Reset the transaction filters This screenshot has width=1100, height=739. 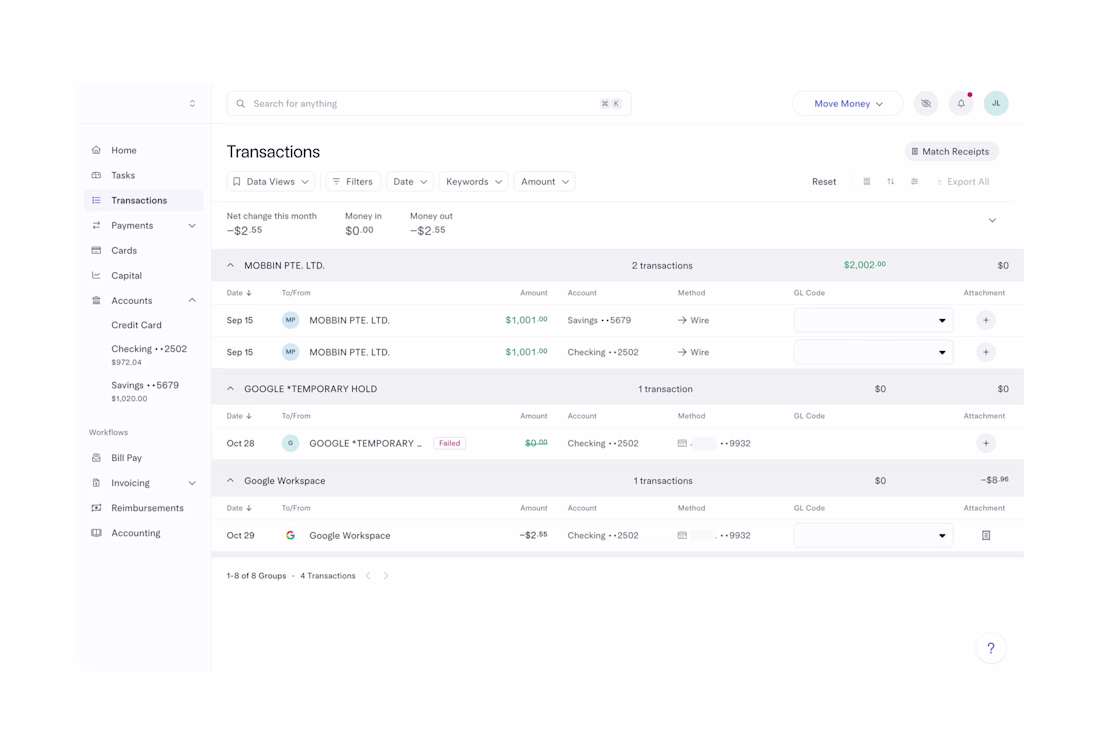click(824, 182)
